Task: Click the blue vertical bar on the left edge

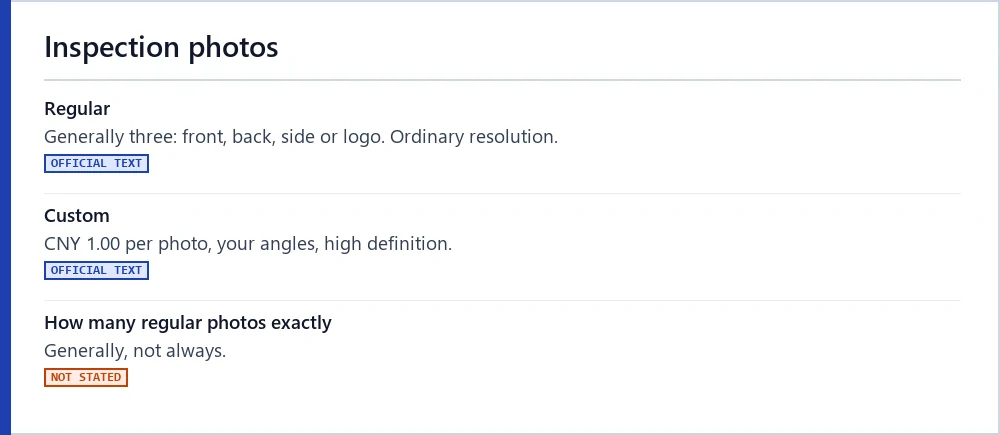Action: [5, 218]
